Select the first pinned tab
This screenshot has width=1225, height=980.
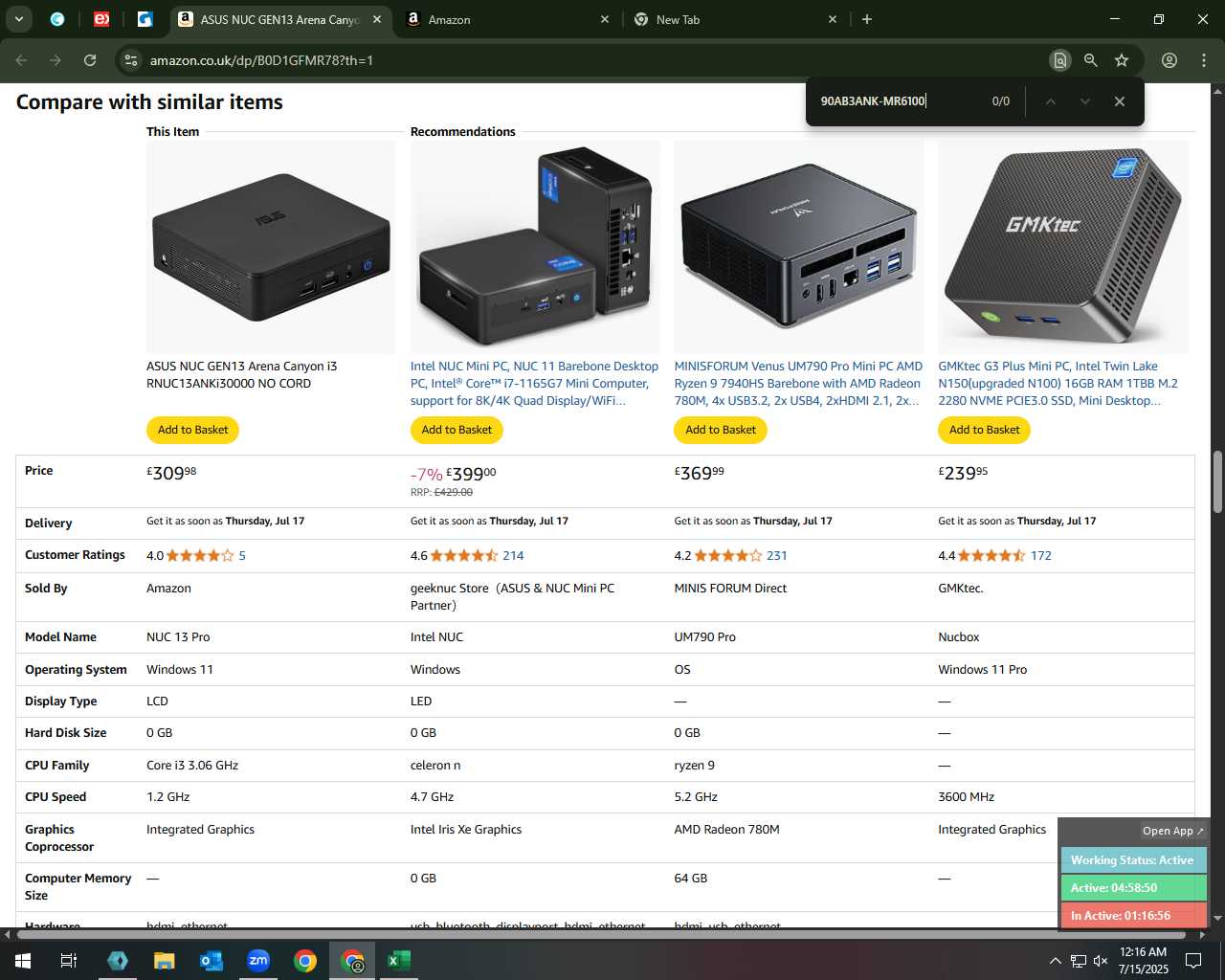pos(57,19)
